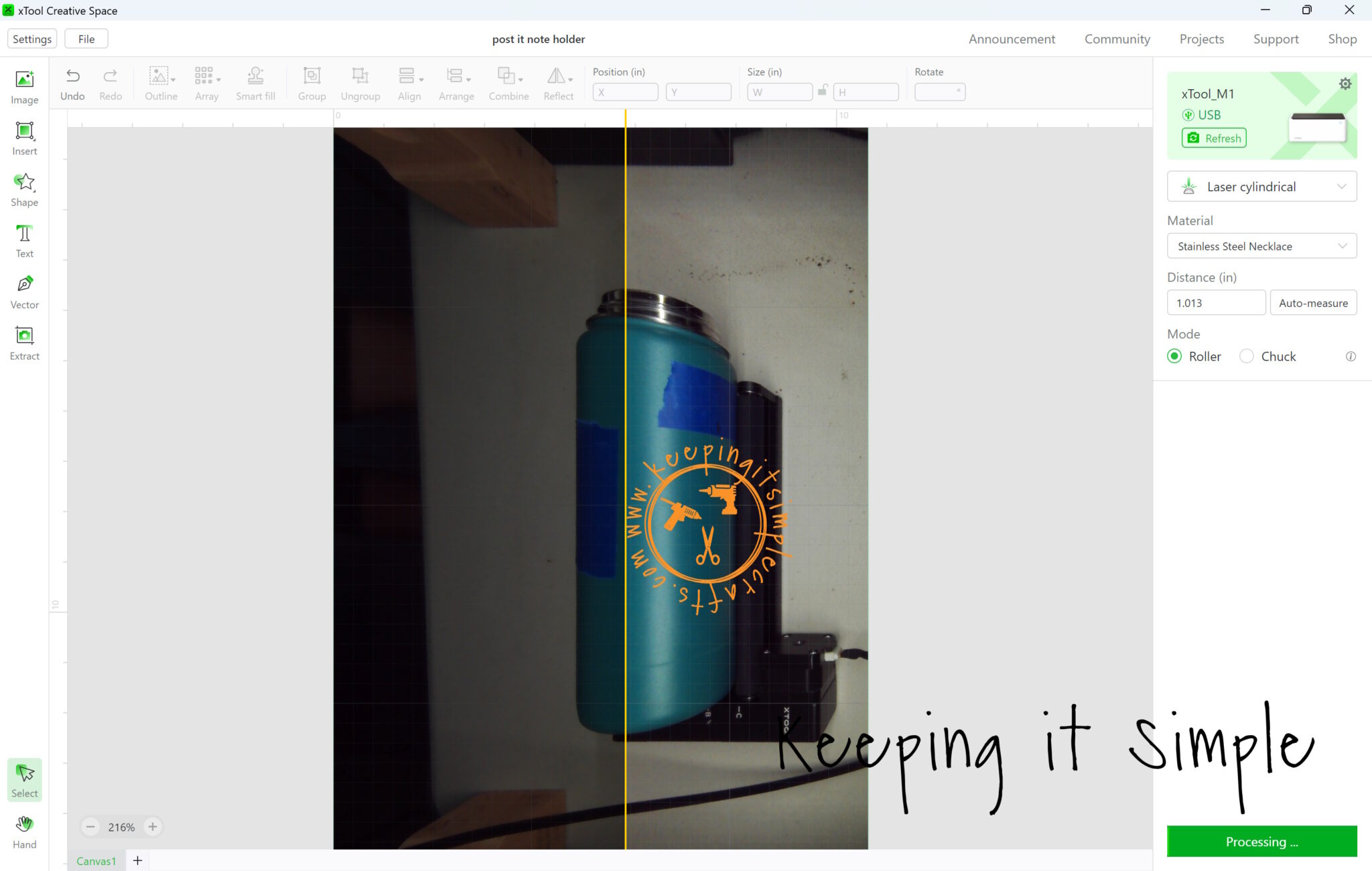Viewport: 1372px width, 871px height.
Task: Select the Chuck mode
Action: [1267, 356]
